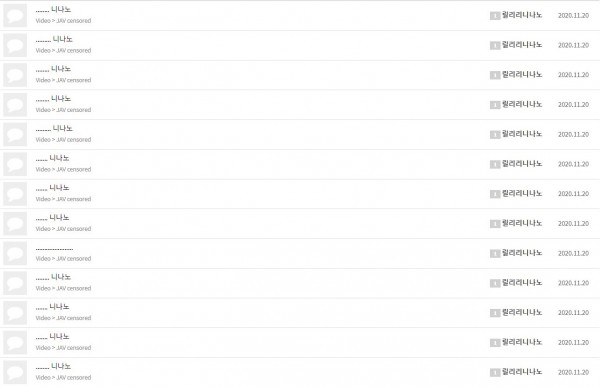Click the level 1 badge beside the dots-only post's author
Screen dimensions: 600x387
[x=495, y=253]
